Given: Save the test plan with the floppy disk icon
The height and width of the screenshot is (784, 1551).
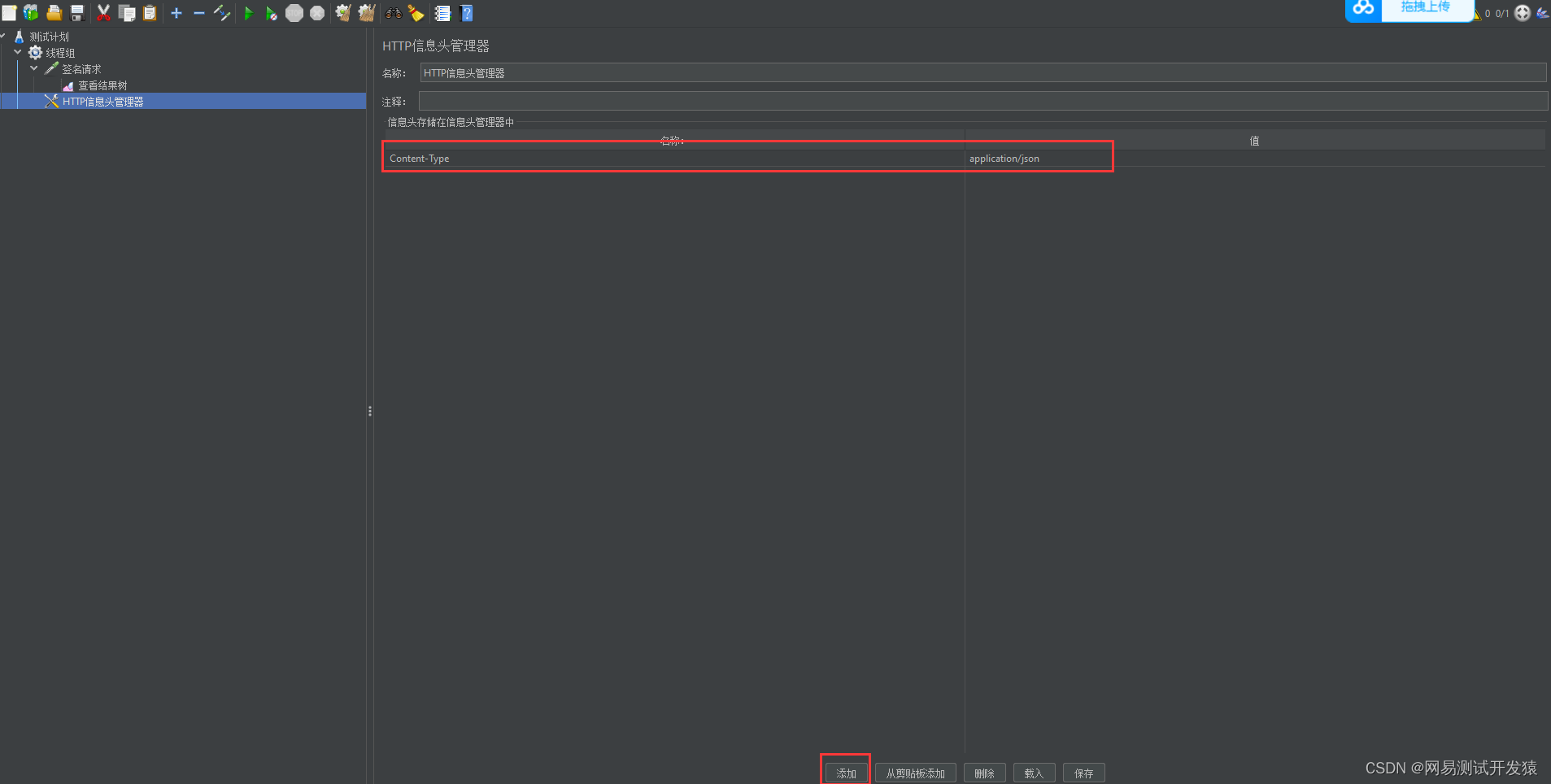Looking at the screenshot, I should click(x=78, y=13).
